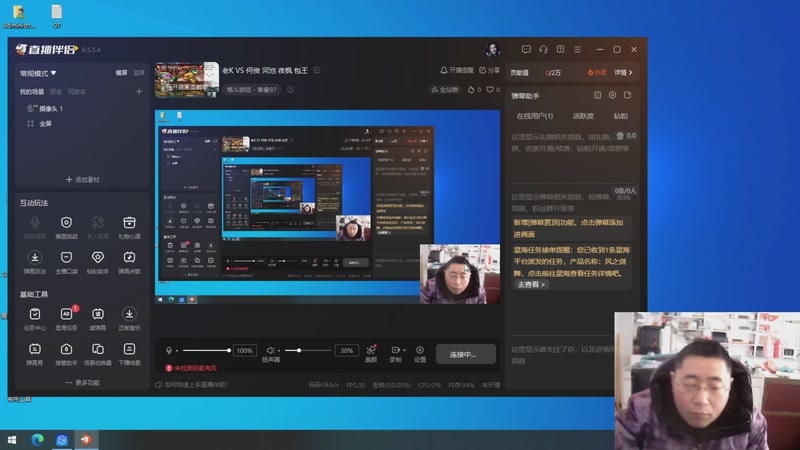
Task: Switch to 横屏 landscape mode
Action: [121, 73]
